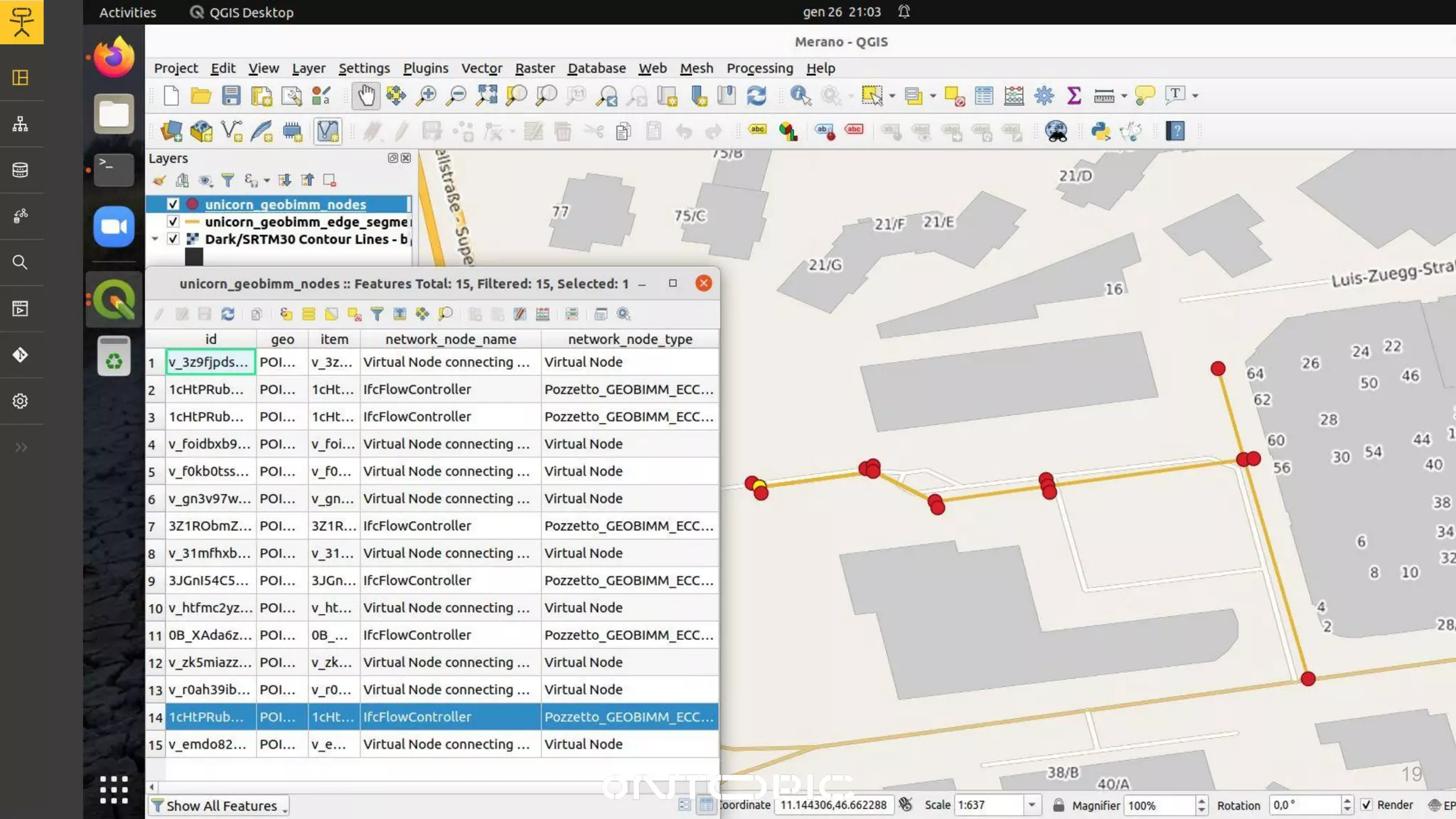Screen dimensions: 1456x819
Task: Click the Filter funnel icon in attribute table
Action: click(377, 314)
